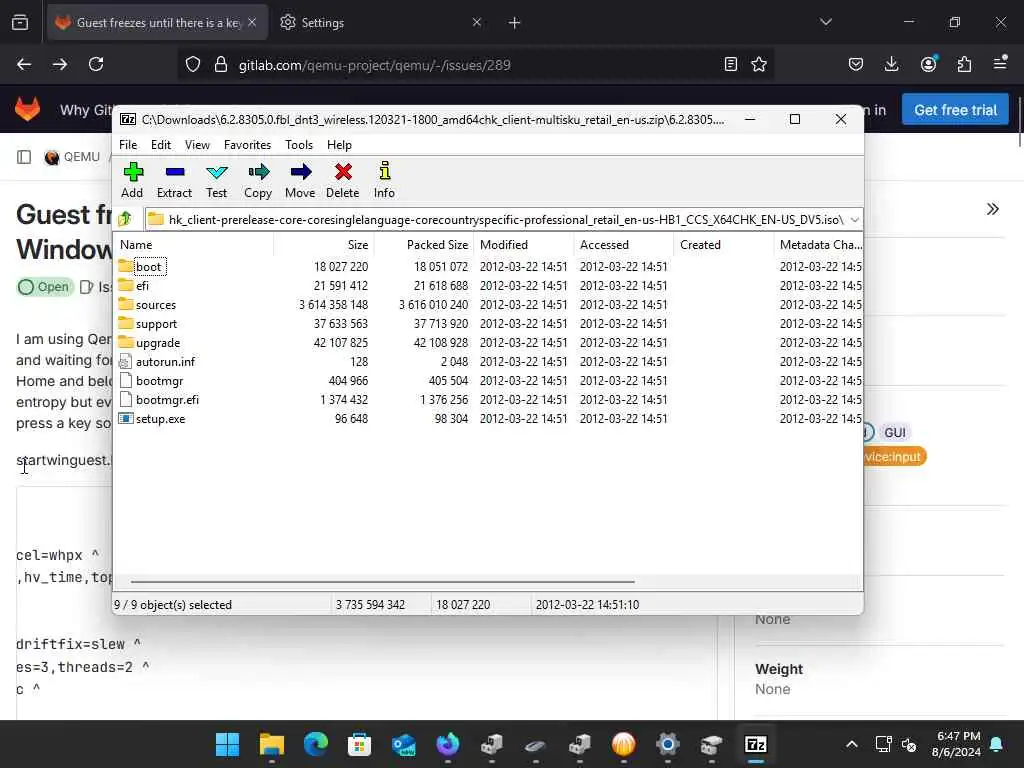Select the setup.exe file
1024x768 pixels.
coord(160,418)
